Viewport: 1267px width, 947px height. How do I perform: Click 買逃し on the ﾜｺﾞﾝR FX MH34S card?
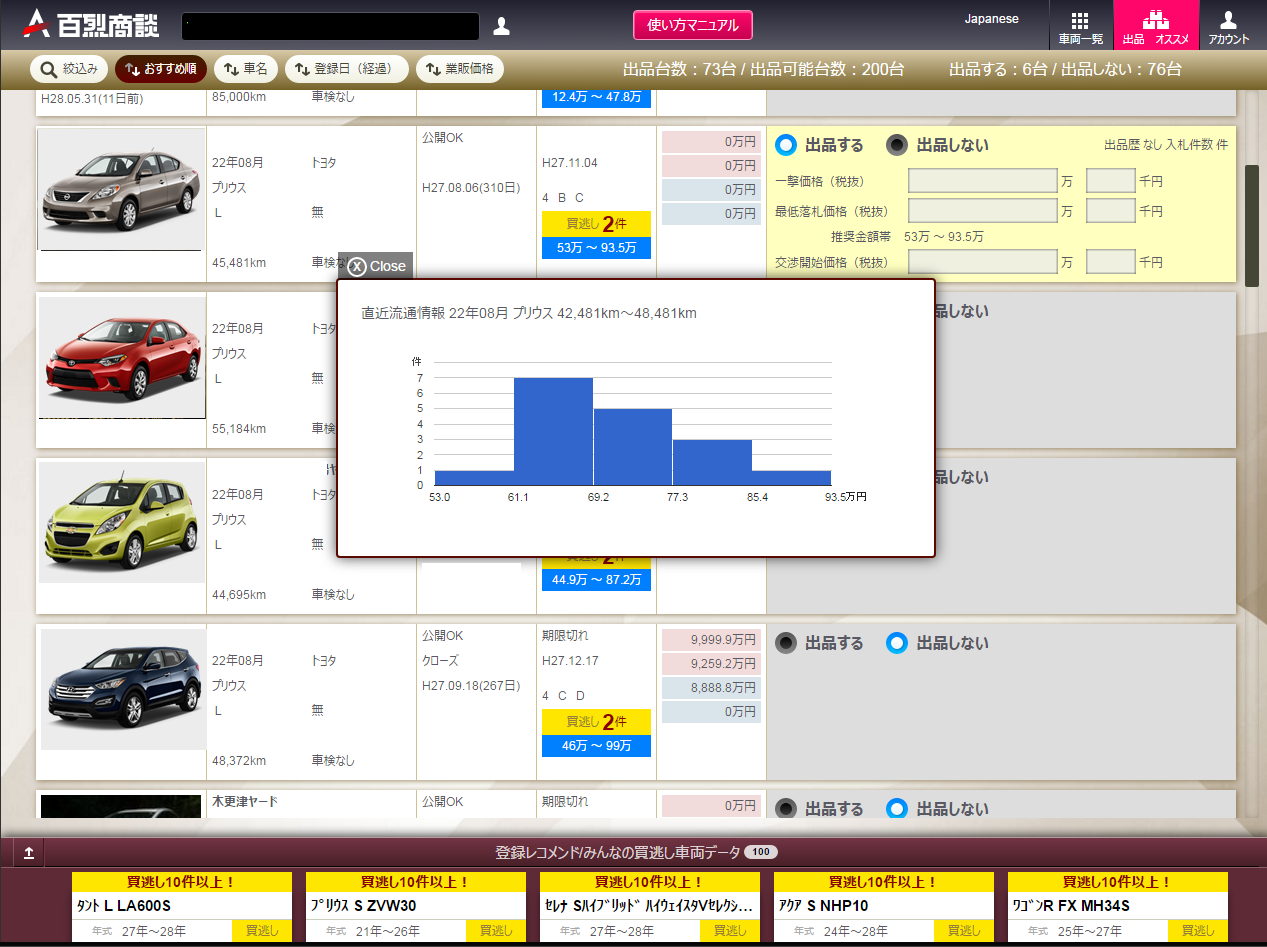[x=1197, y=931]
